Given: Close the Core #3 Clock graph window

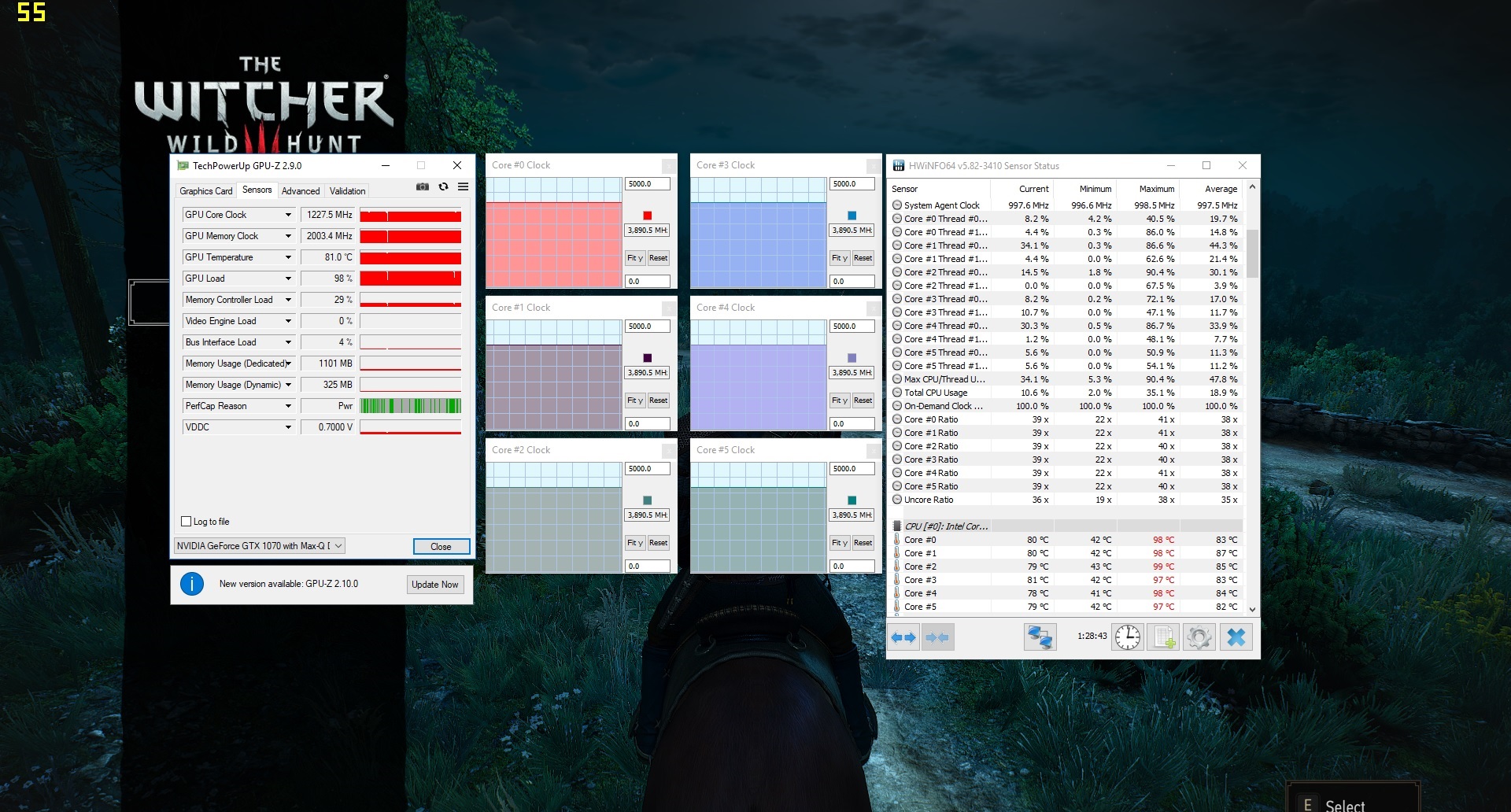Looking at the screenshot, I should 874,165.
